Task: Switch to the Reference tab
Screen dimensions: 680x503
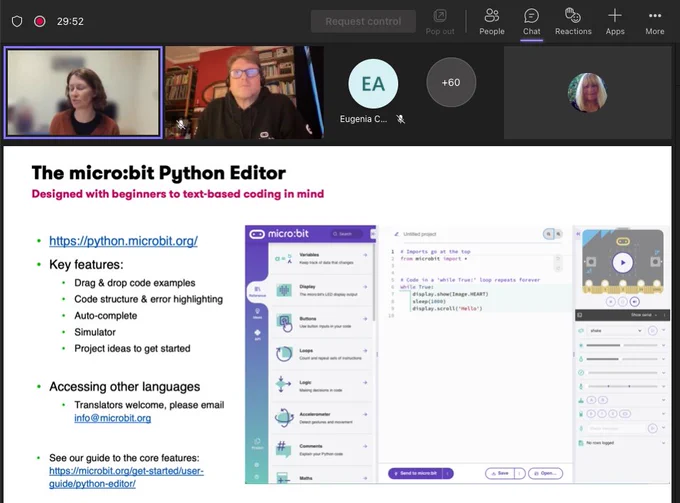Action: 257,291
